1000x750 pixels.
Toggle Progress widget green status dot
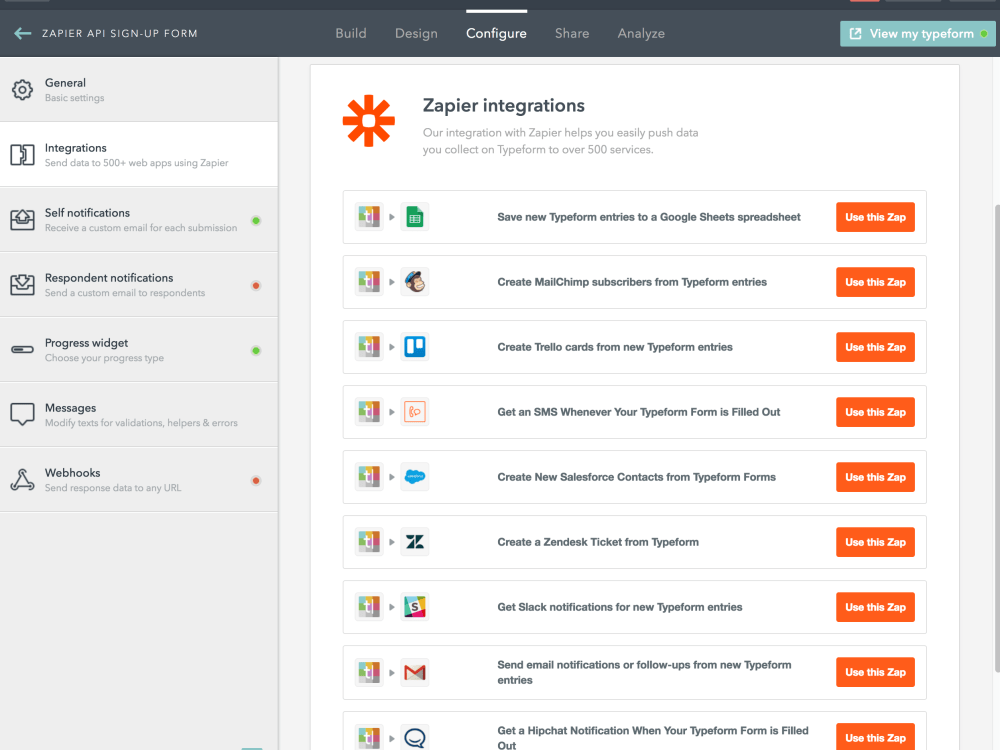256,351
